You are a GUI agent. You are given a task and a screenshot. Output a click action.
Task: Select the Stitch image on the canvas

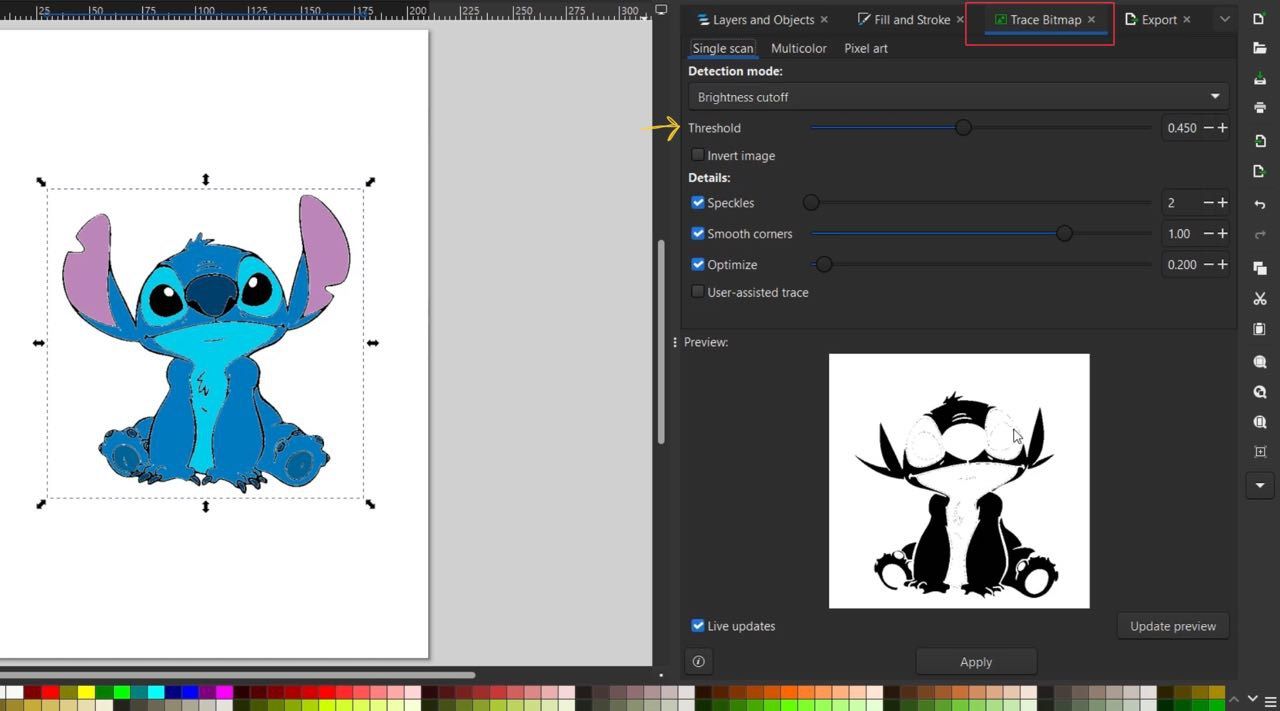click(x=206, y=343)
